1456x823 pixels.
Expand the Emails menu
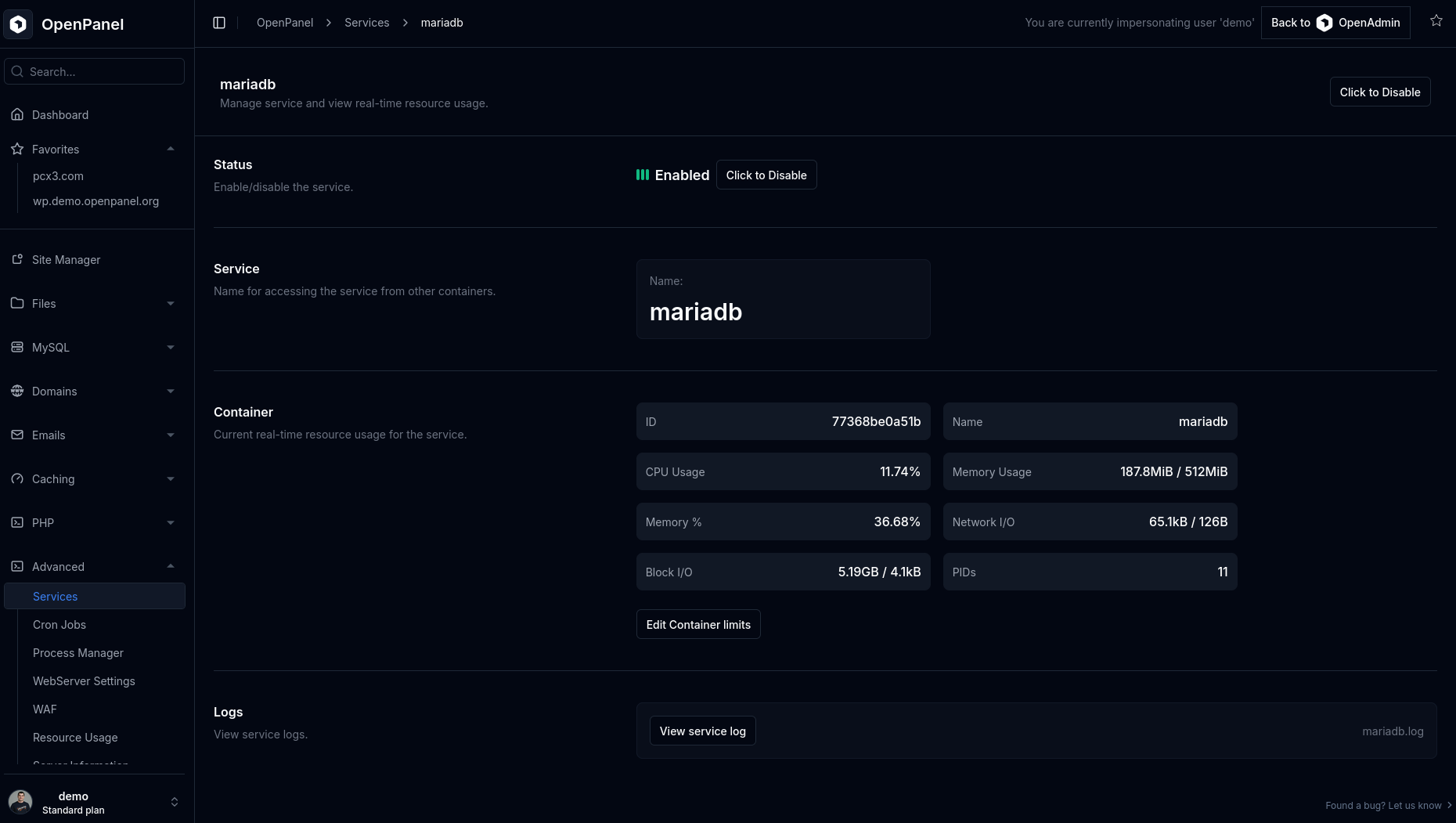click(171, 435)
